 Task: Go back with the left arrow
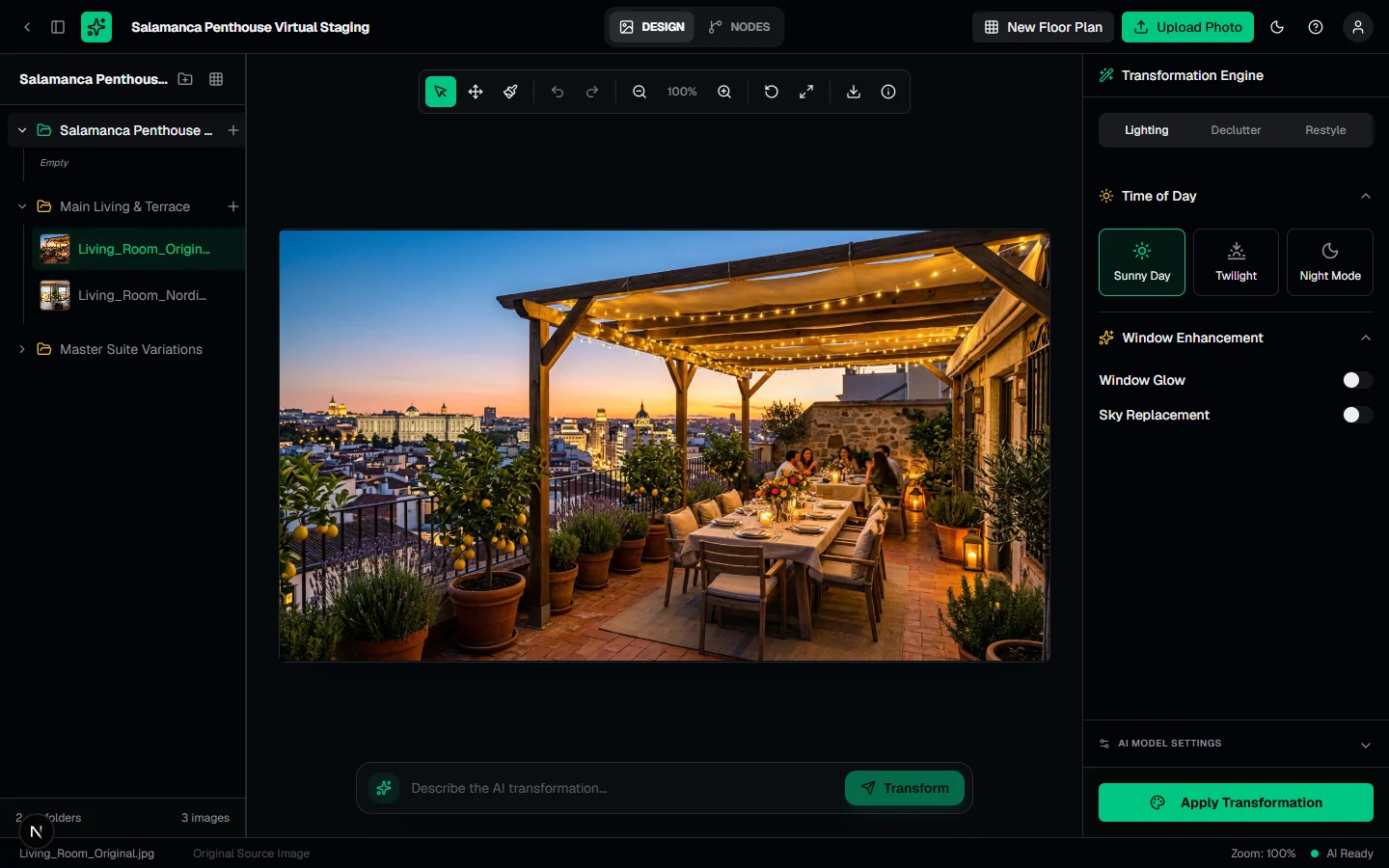(x=27, y=27)
